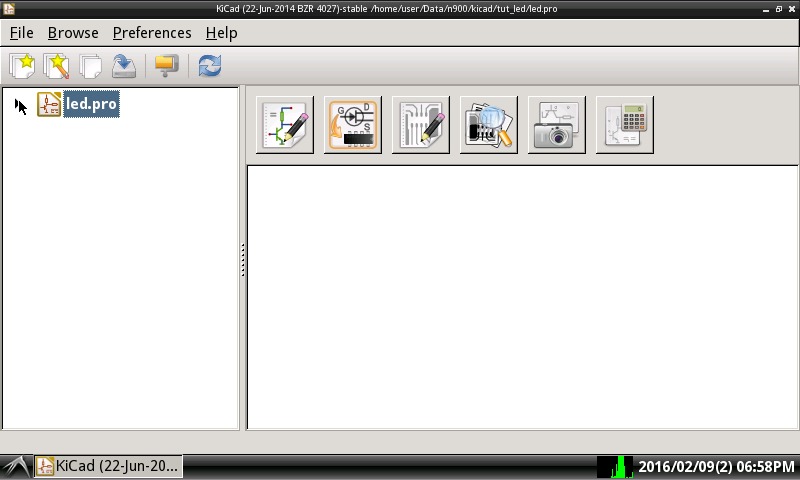Launch Eeschema schematic editor
This screenshot has width=800, height=480.
point(285,125)
